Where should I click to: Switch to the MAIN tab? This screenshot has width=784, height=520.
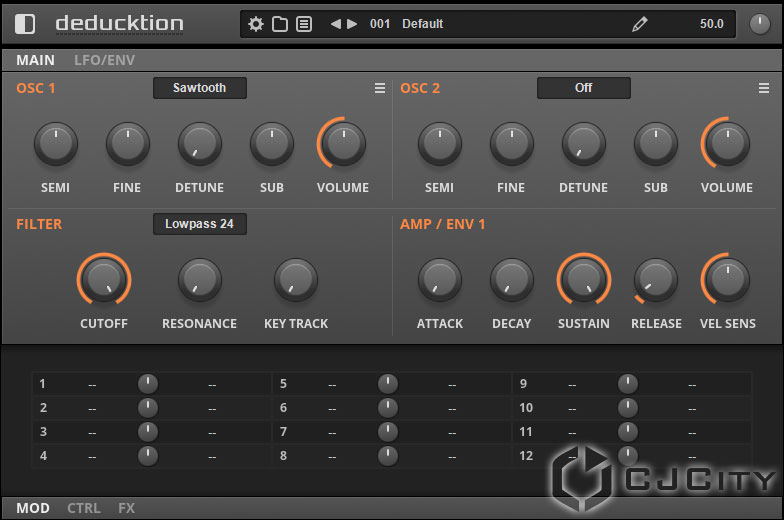(35, 60)
